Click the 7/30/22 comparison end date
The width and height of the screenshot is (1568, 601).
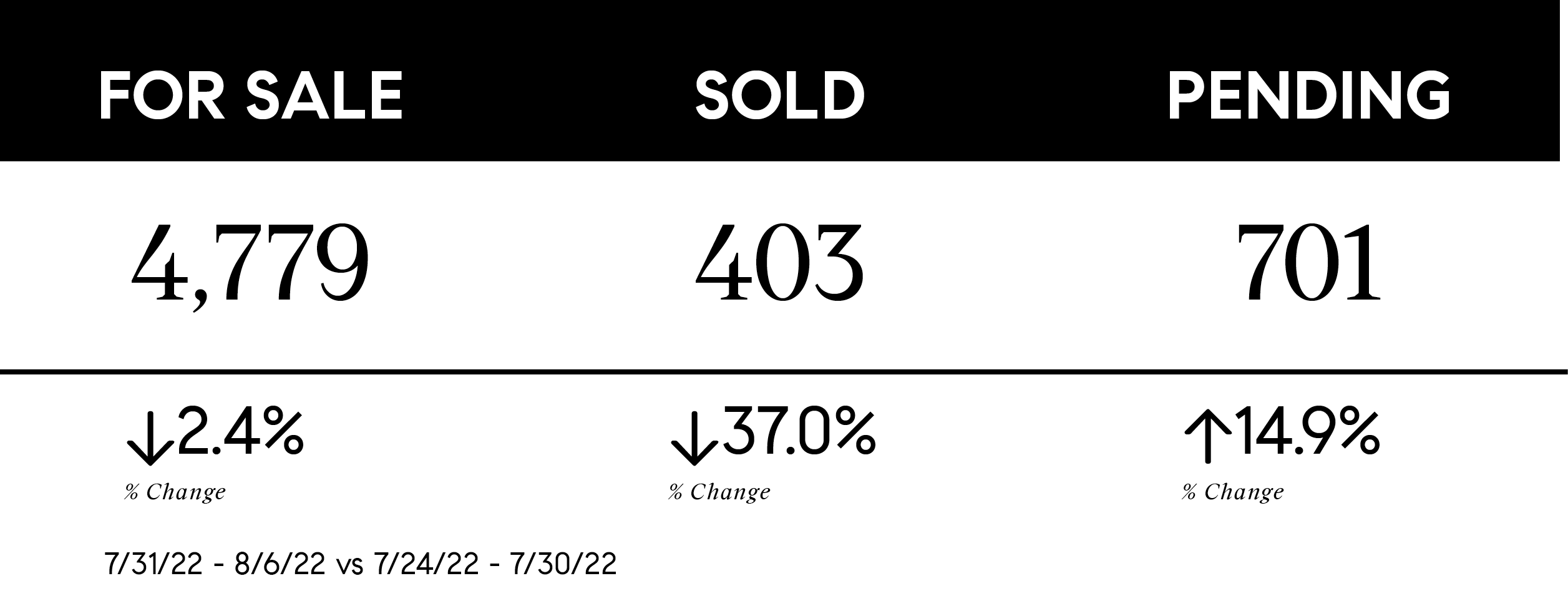(x=563, y=565)
